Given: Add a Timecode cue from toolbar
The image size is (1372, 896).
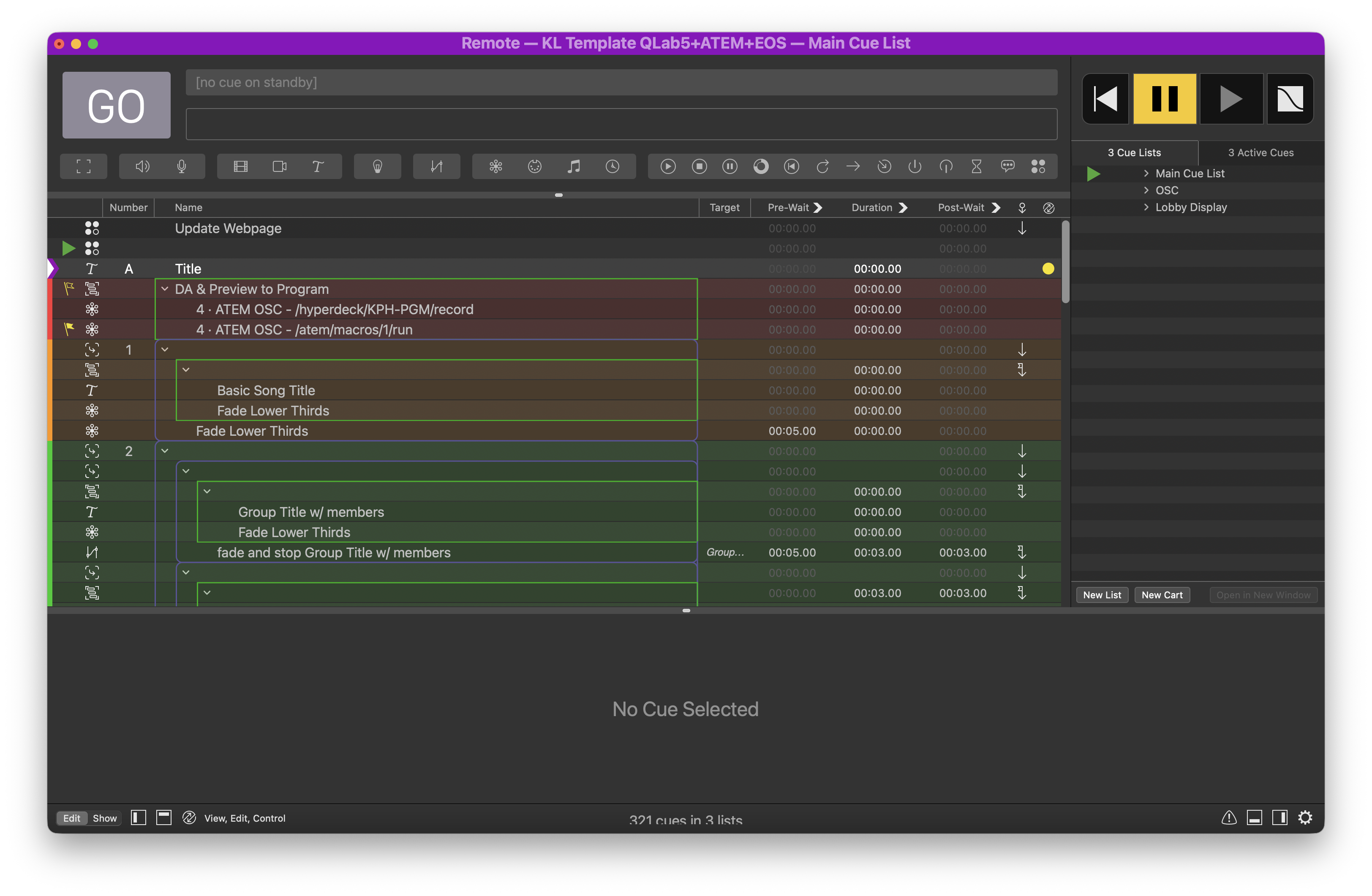Looking at the screenshot, I should [x=612, y=166].
